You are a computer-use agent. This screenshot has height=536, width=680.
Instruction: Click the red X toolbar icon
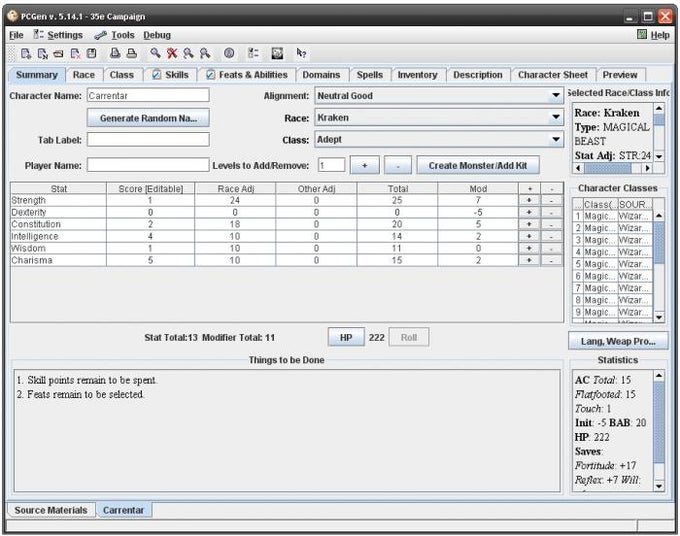pos(172,54)
